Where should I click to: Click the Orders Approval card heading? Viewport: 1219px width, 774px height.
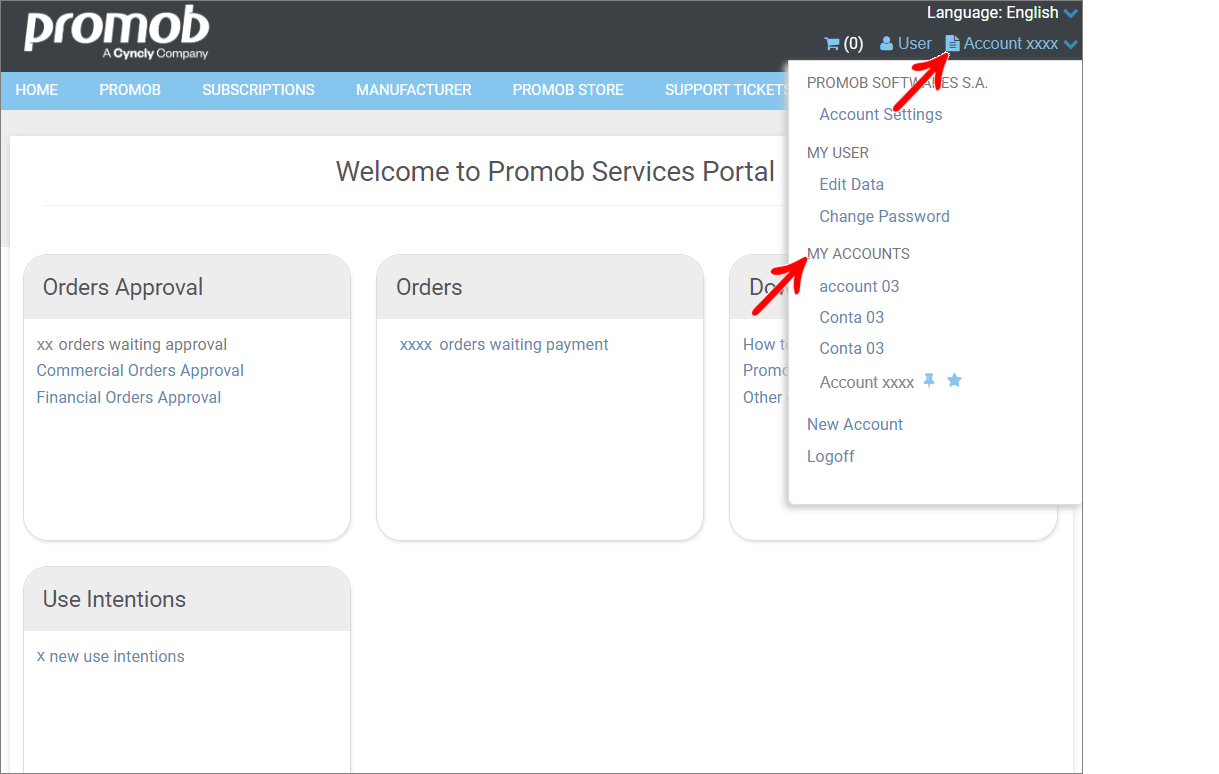tap(123, 287)
